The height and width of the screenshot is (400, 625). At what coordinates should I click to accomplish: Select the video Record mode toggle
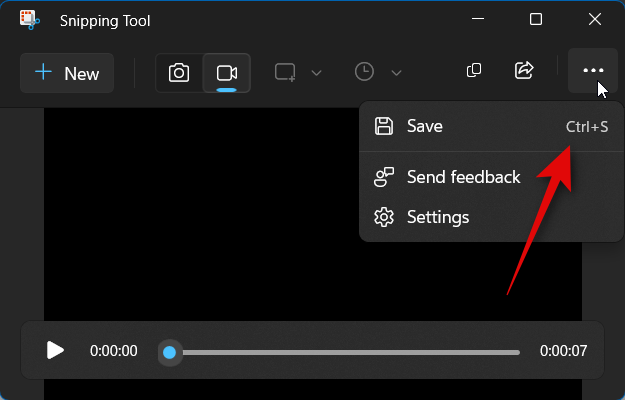tap(227, 73)
